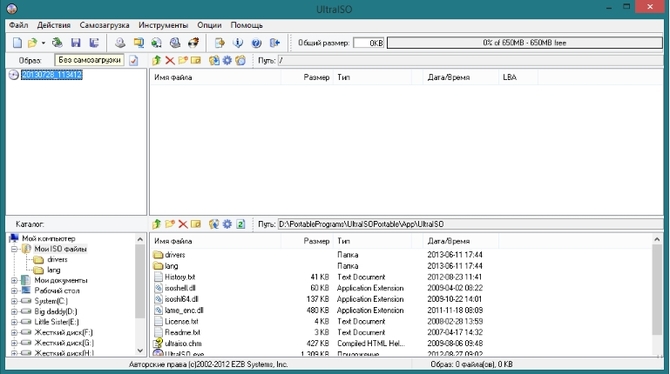Go up a level in catalog pane
The height and width of the screenshot is (374, 670).
[x=156, y=224]
